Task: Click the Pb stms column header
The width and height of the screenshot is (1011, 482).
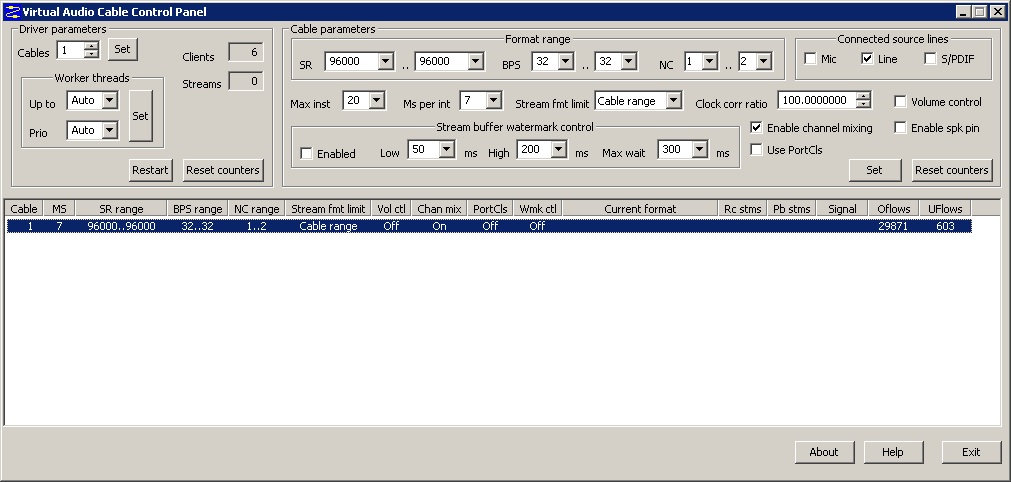Action: click(x=792, y=209)
